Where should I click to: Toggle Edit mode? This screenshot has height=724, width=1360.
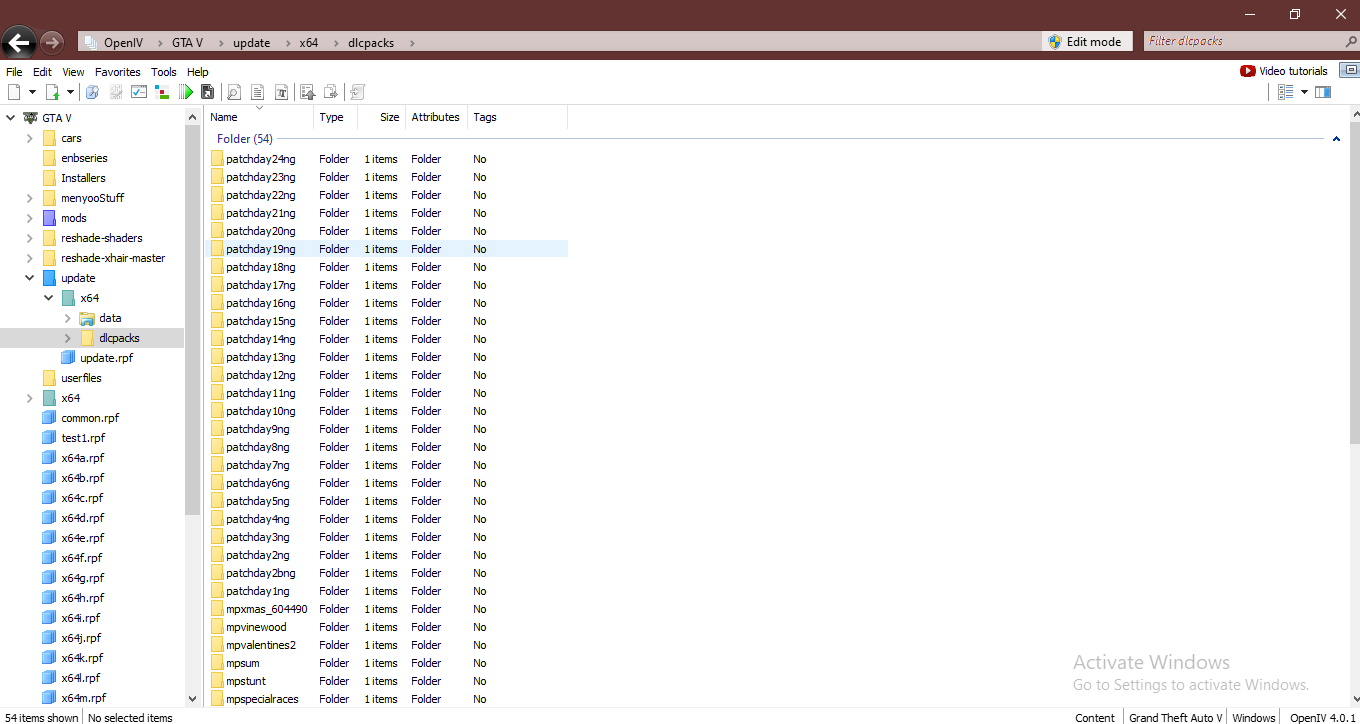click(1086, 42)
